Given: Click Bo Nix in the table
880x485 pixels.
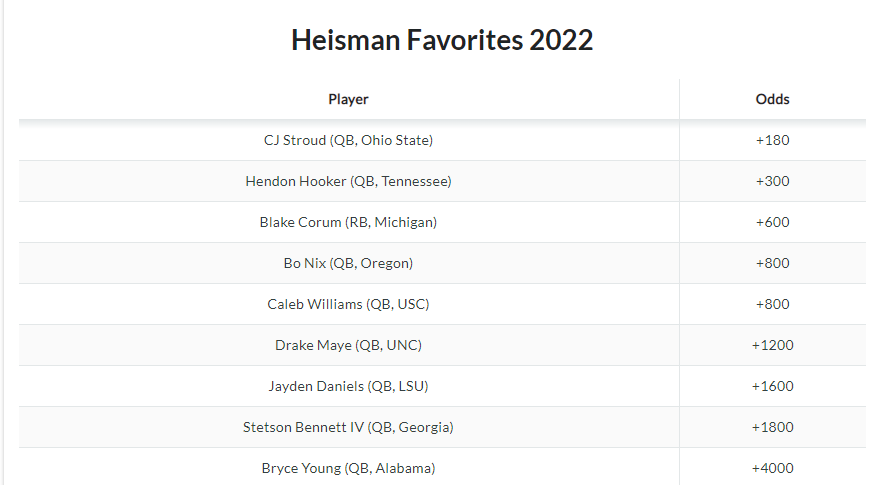Looking at the screenshot, I should (x=348, y=263).
